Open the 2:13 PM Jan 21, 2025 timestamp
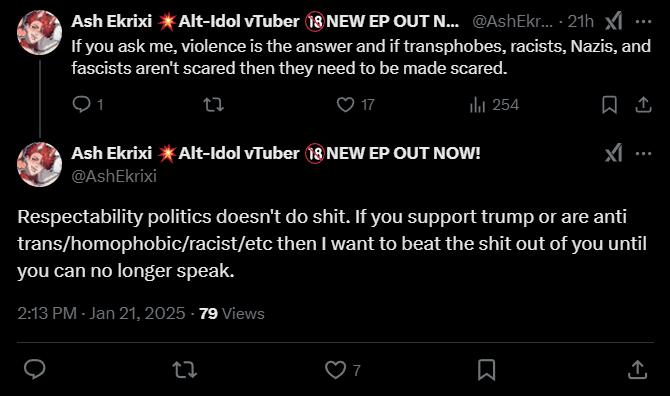 pyautogui.click(x=101, y=314)
